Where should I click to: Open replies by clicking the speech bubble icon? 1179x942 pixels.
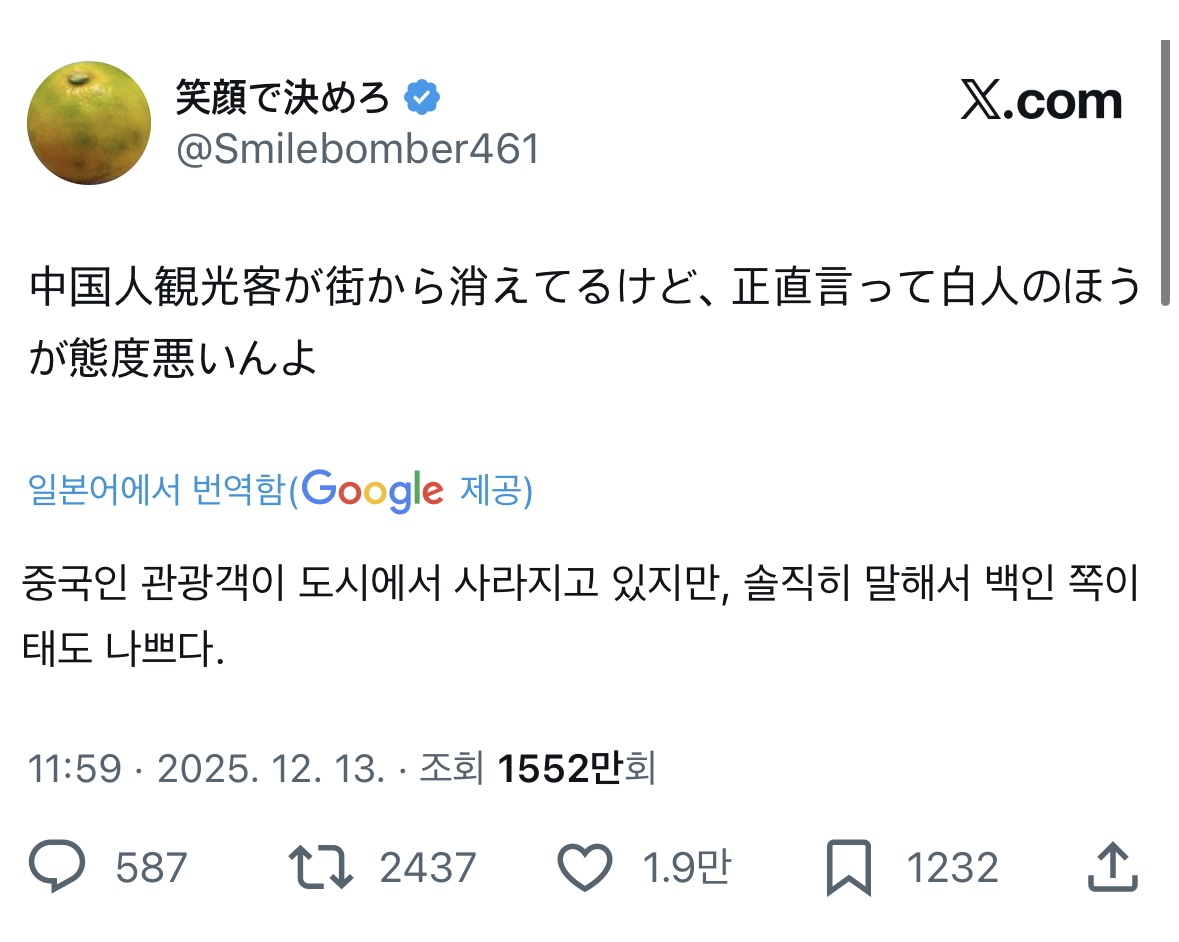click(x=57, y=866)
